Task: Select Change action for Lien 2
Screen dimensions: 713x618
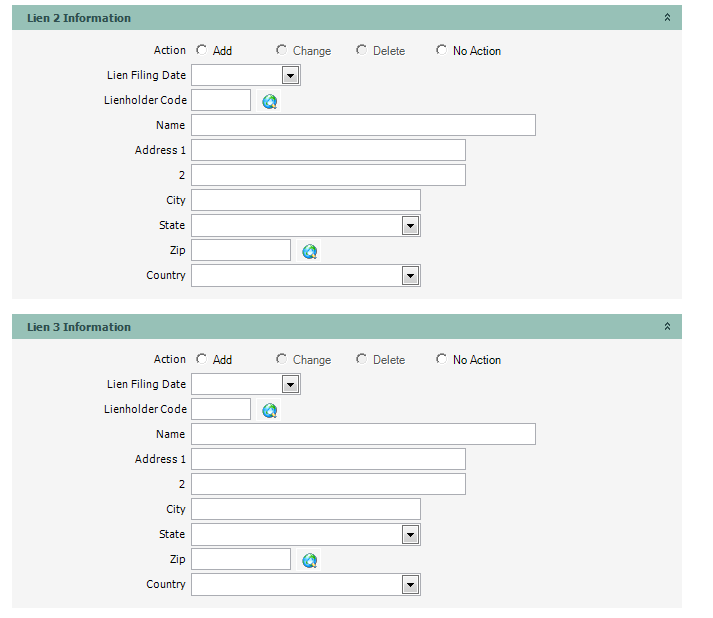Action: (x=281, y=50)
